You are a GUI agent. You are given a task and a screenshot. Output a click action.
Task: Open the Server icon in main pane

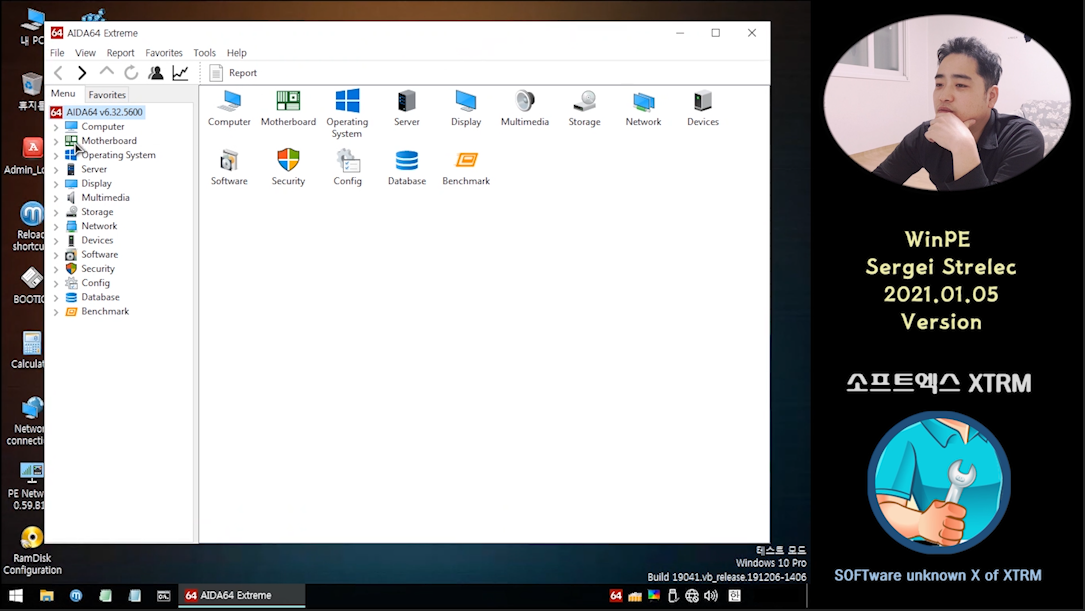(407, 102)
